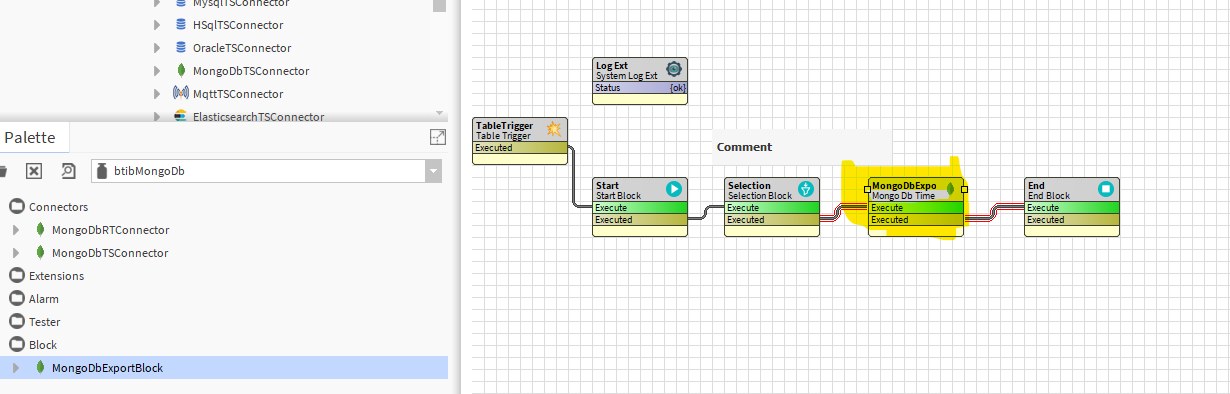The image size is (1230, 394).
Task: Select the TableTrigger block title
Action: [x=505, y=126]
